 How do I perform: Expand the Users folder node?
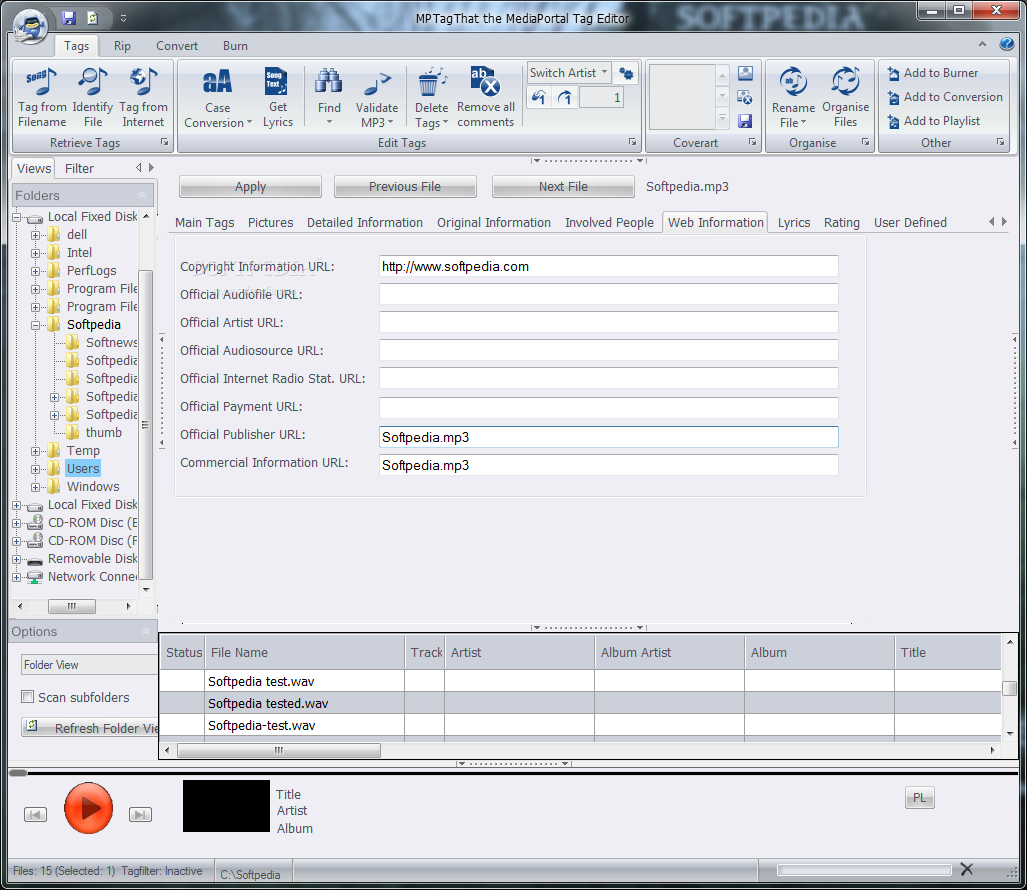tap(35, 469)
